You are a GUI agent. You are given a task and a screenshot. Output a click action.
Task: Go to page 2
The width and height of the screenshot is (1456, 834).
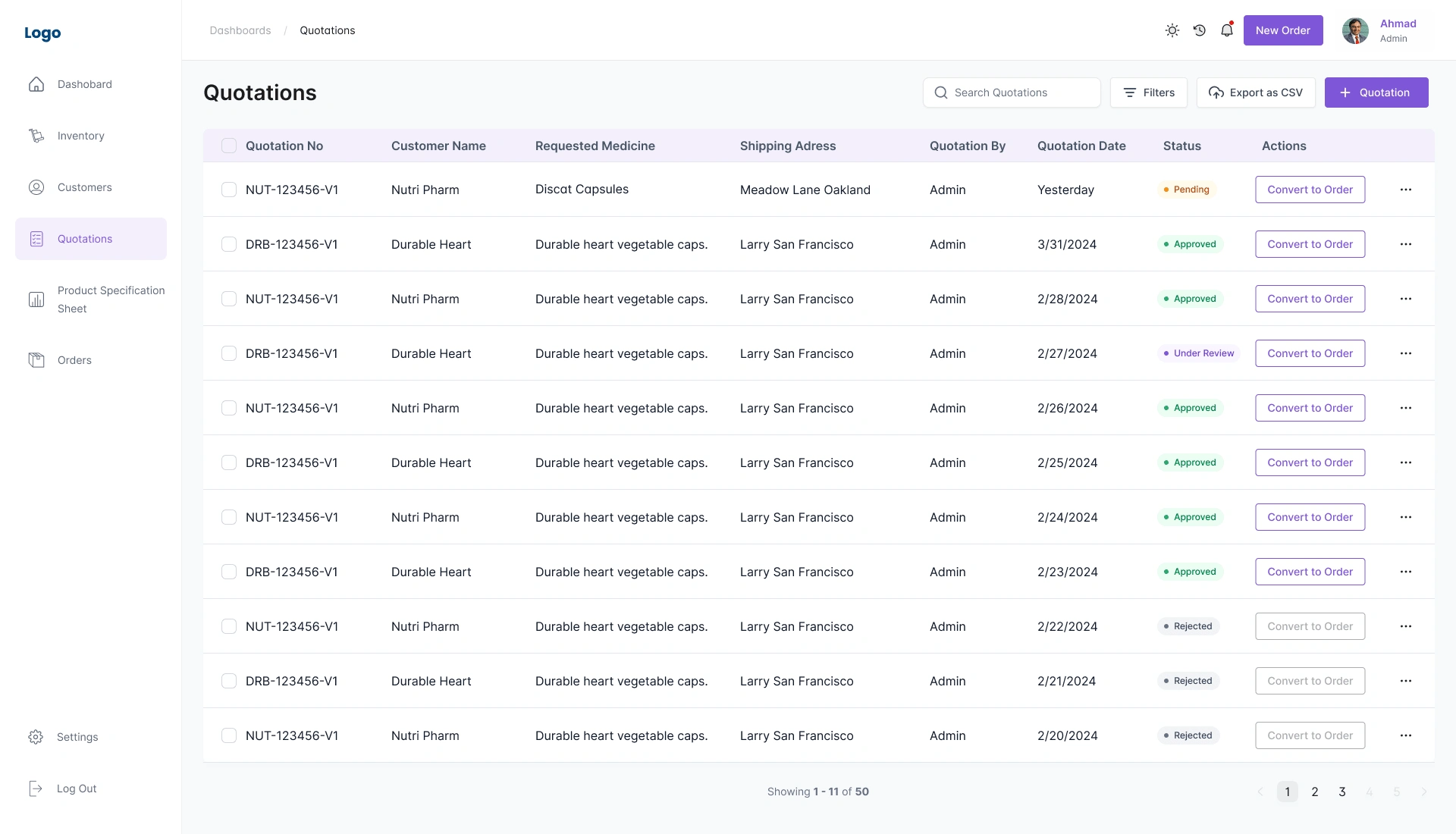click(1315, 792)
